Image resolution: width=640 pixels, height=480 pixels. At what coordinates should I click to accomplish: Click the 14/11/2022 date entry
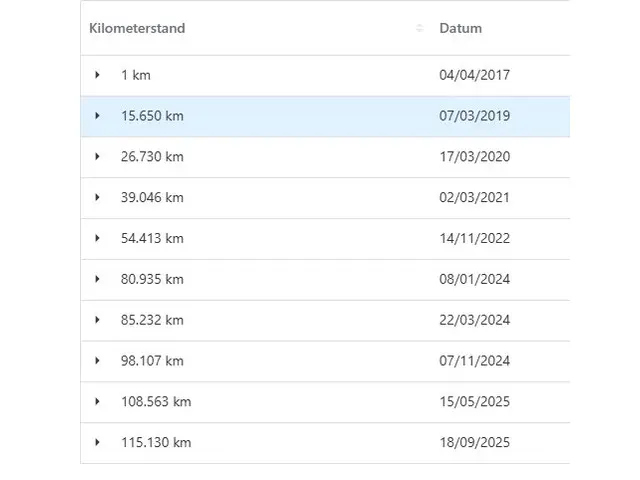[474, 238]
